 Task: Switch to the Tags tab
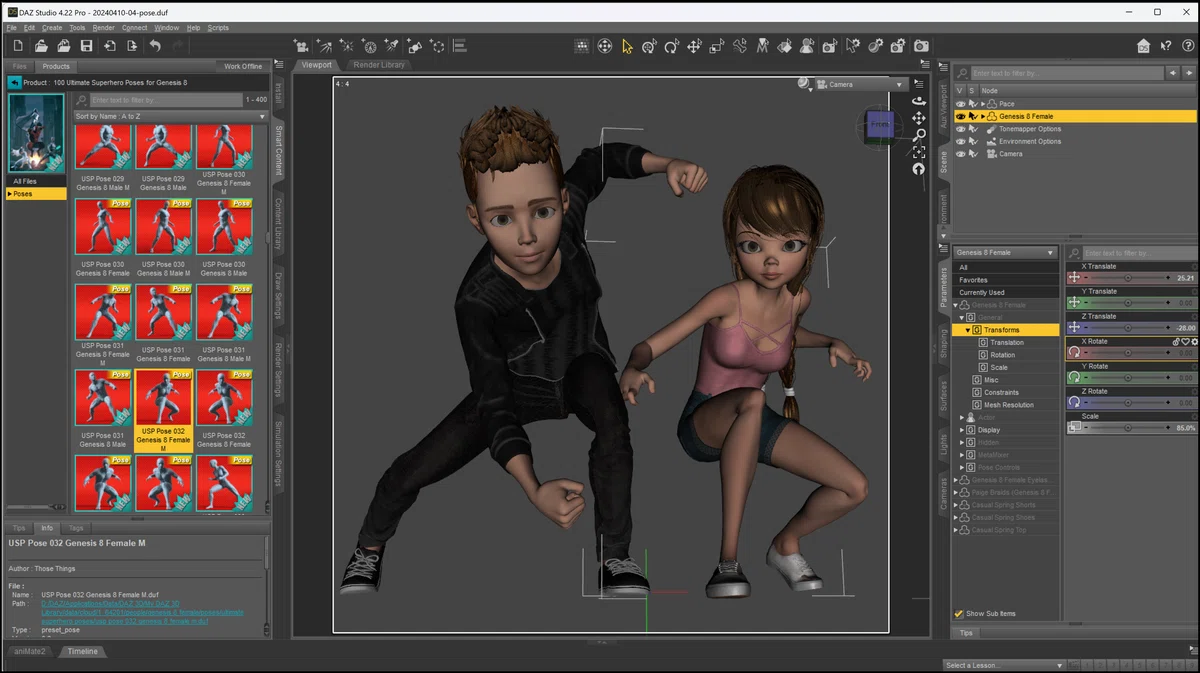75,528
